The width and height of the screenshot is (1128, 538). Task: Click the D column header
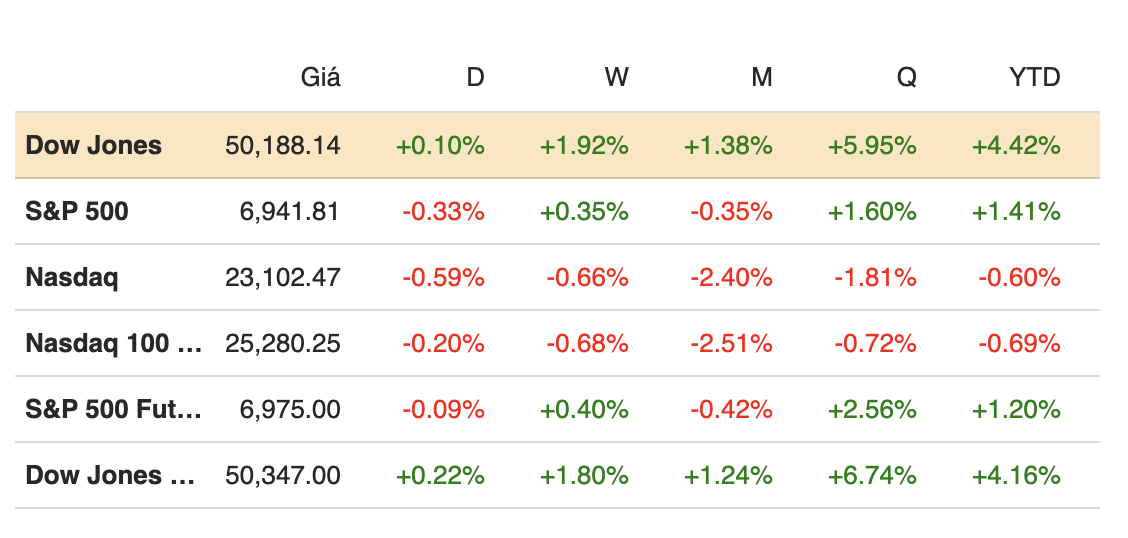pyautogui.click(x=475, y=77)
